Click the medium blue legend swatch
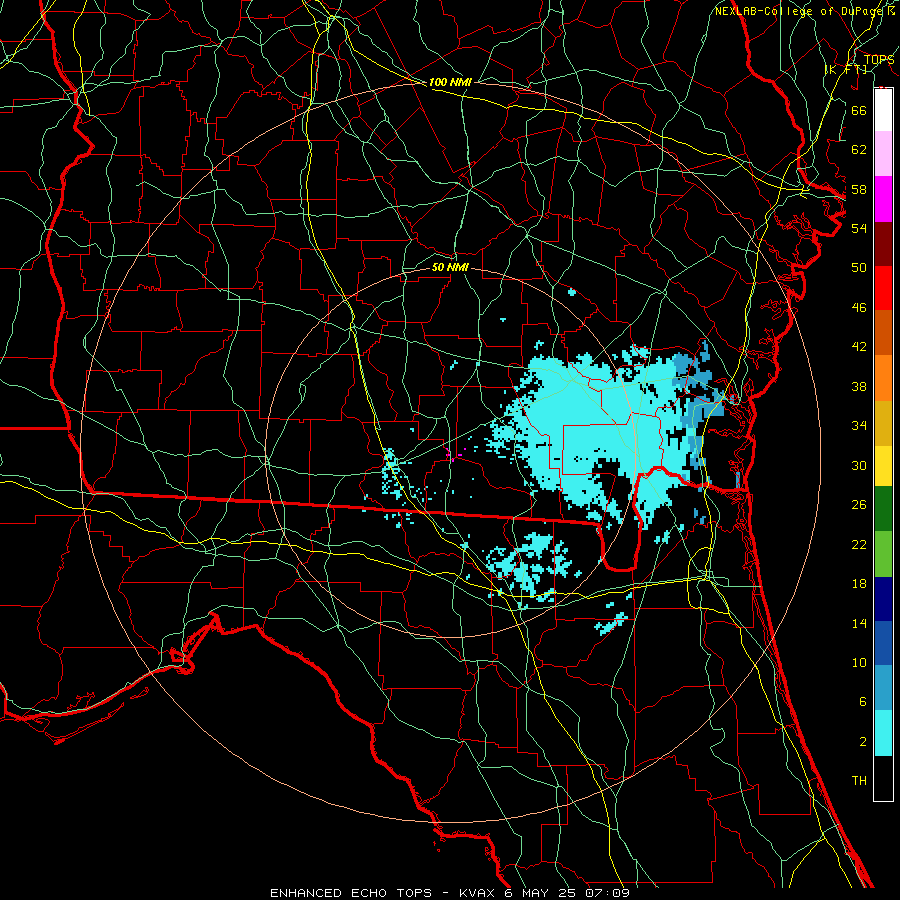Image resolution: width=900 pixels, height=900 pixels. [x=883, y=643]
